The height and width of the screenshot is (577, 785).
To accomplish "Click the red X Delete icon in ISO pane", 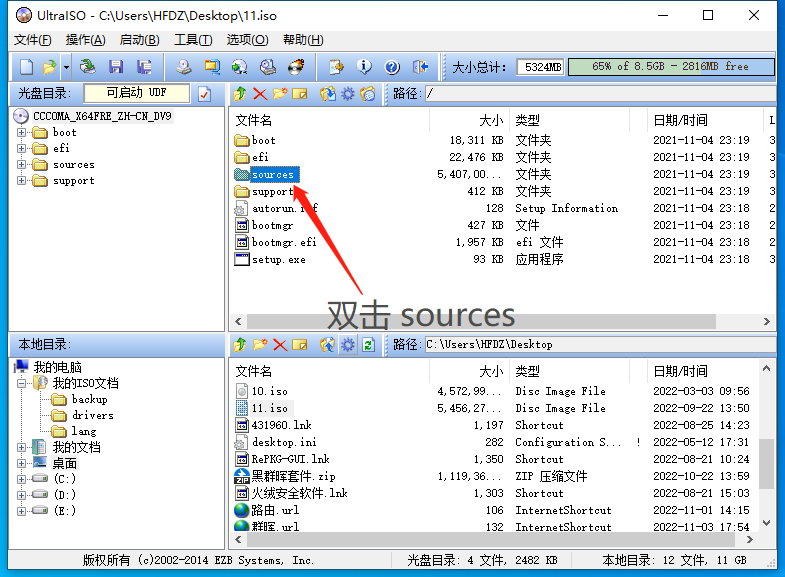I will click(x=260, y=94).
